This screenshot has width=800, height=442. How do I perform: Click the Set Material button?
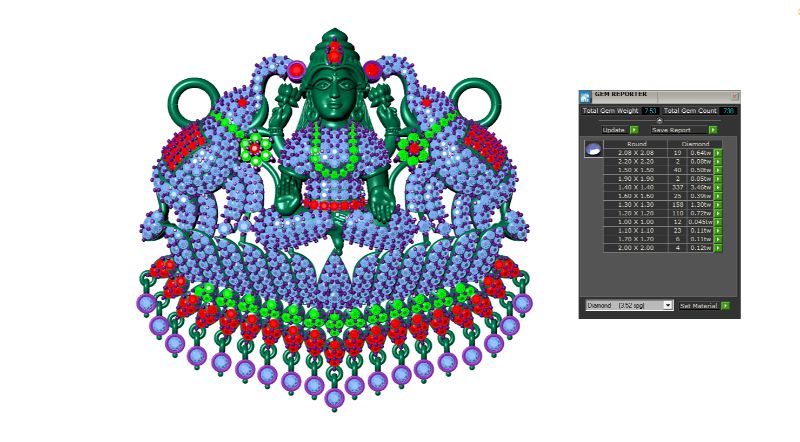click(698, 305)
